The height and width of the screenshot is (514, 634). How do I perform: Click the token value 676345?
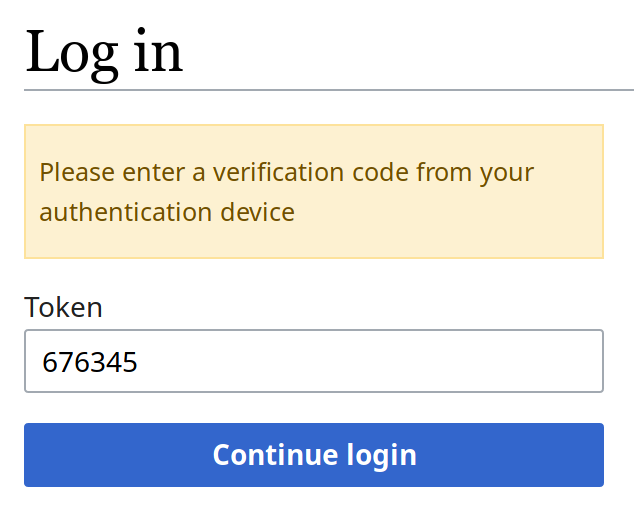89,362
